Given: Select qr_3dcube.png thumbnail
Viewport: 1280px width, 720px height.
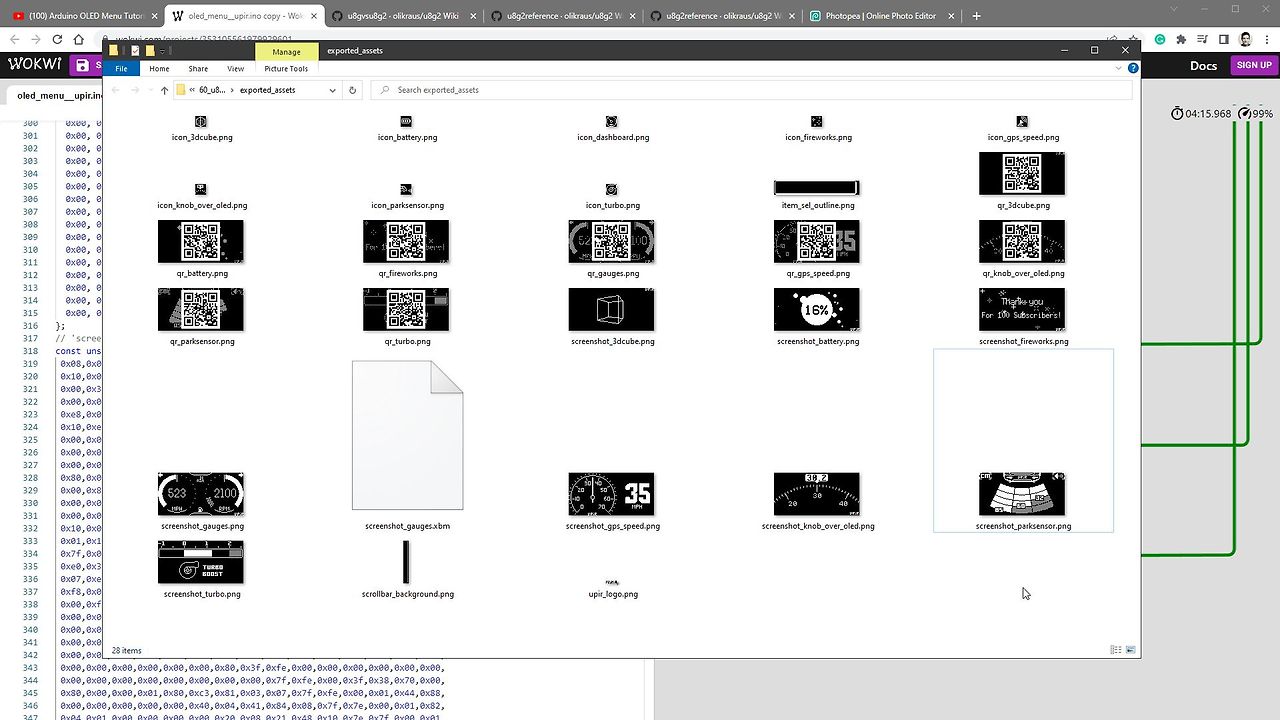Looking at the screenshot, I should click(1022, 174).
